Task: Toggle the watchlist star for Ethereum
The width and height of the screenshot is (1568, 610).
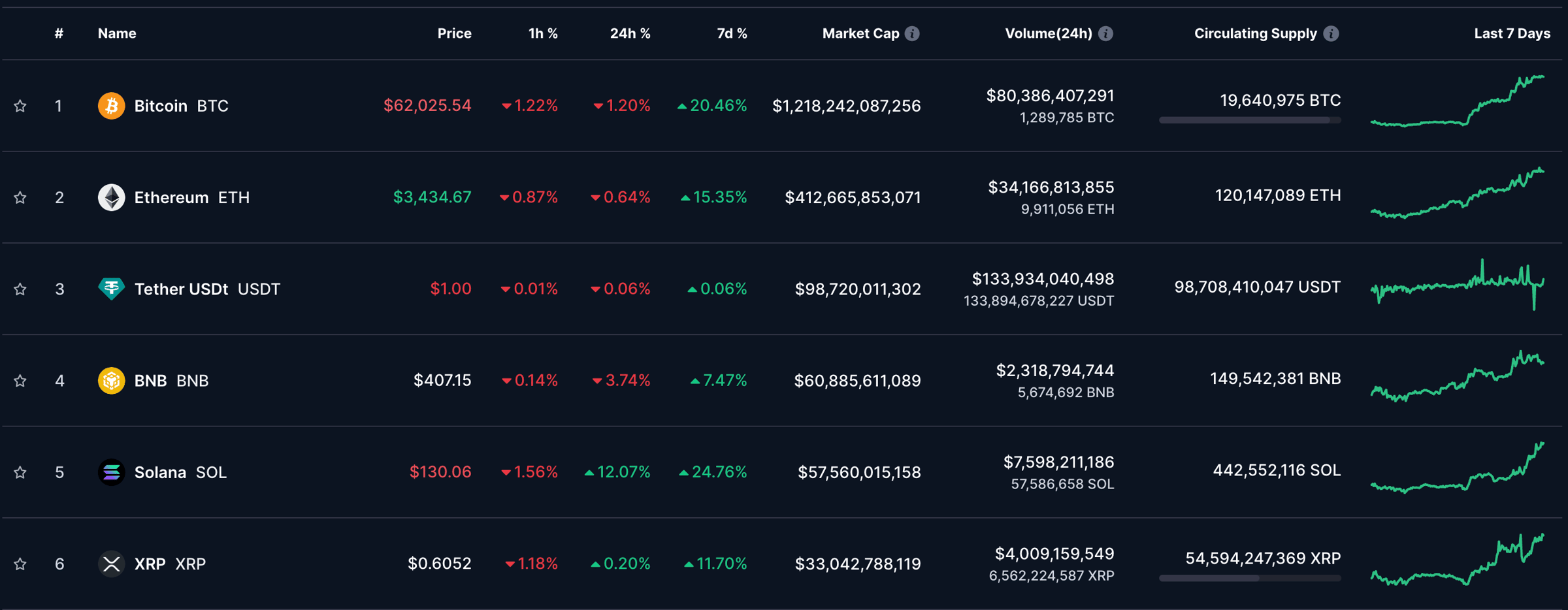Action: [x=20, y=197]
